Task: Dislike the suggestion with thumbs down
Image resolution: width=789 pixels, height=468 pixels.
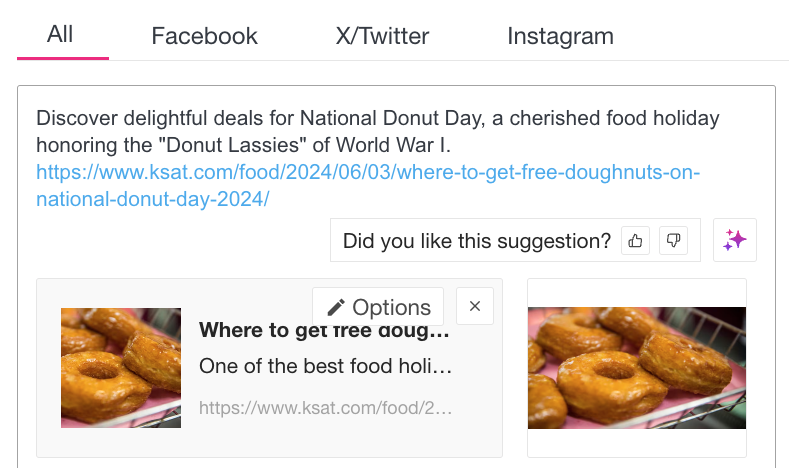Action: (674, 240)
